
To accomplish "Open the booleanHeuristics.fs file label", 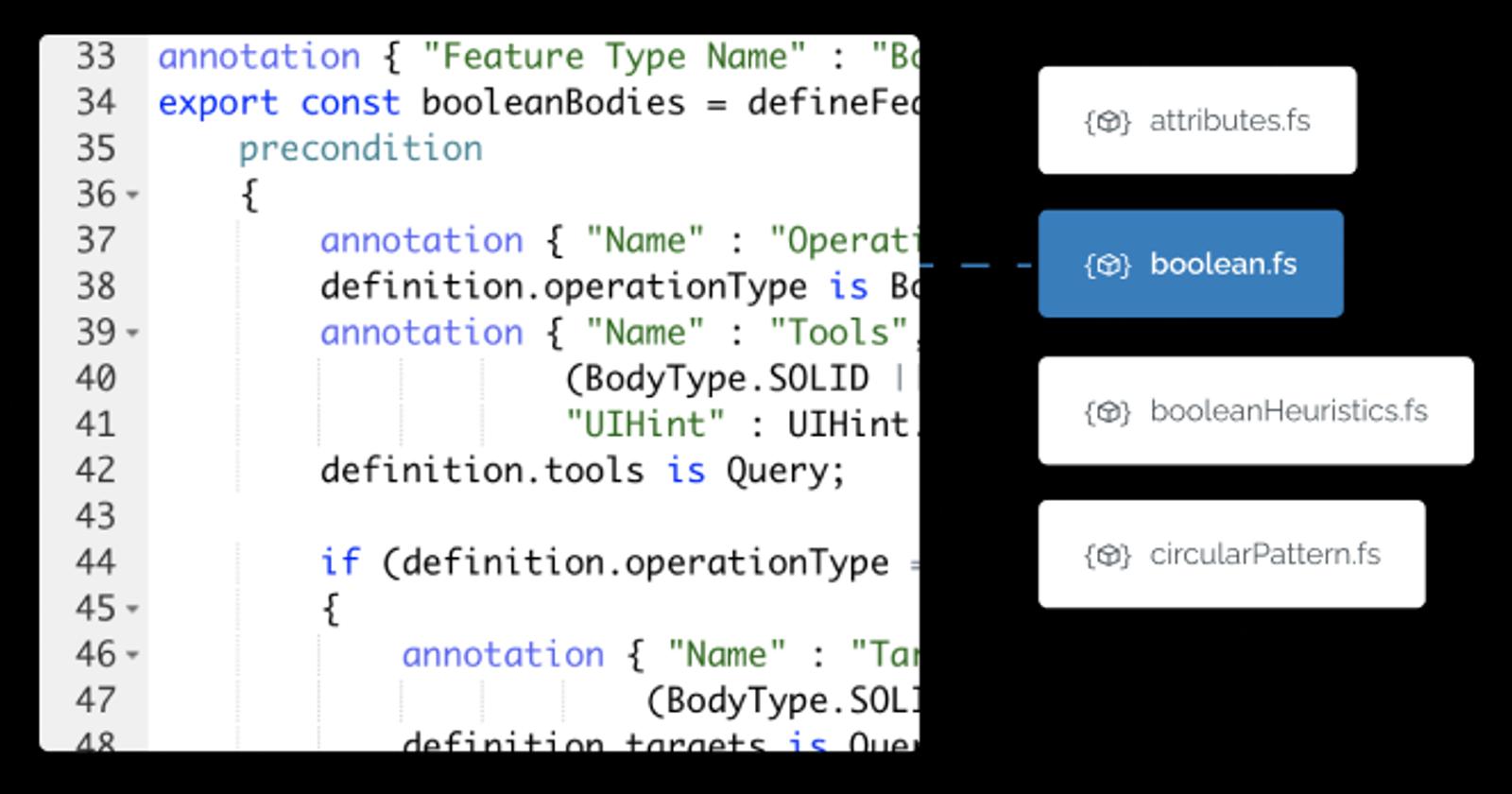I will [x=1288, y=411].
